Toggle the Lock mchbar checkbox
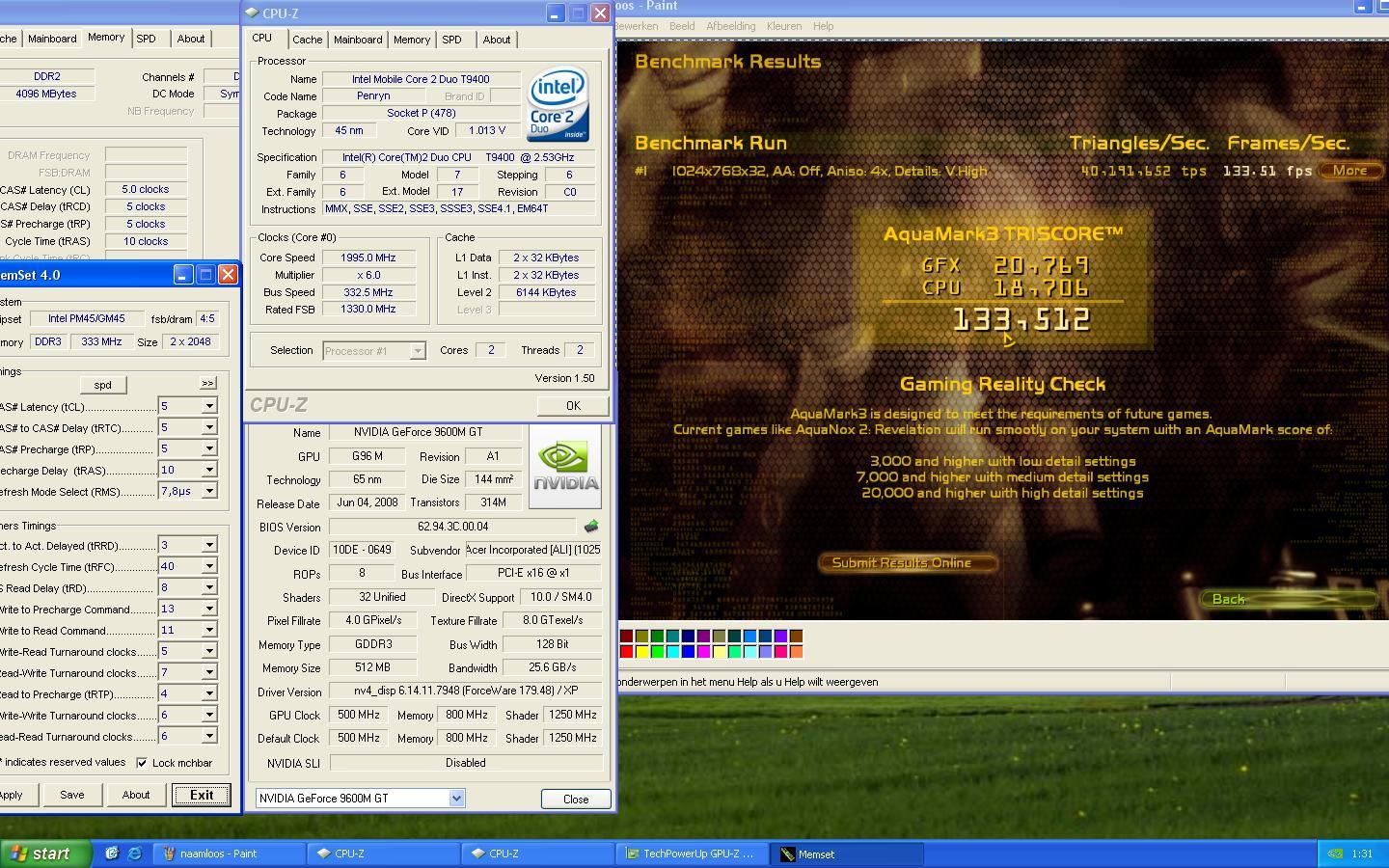Viewport: 1389px width, 868px height. (142, 763)
